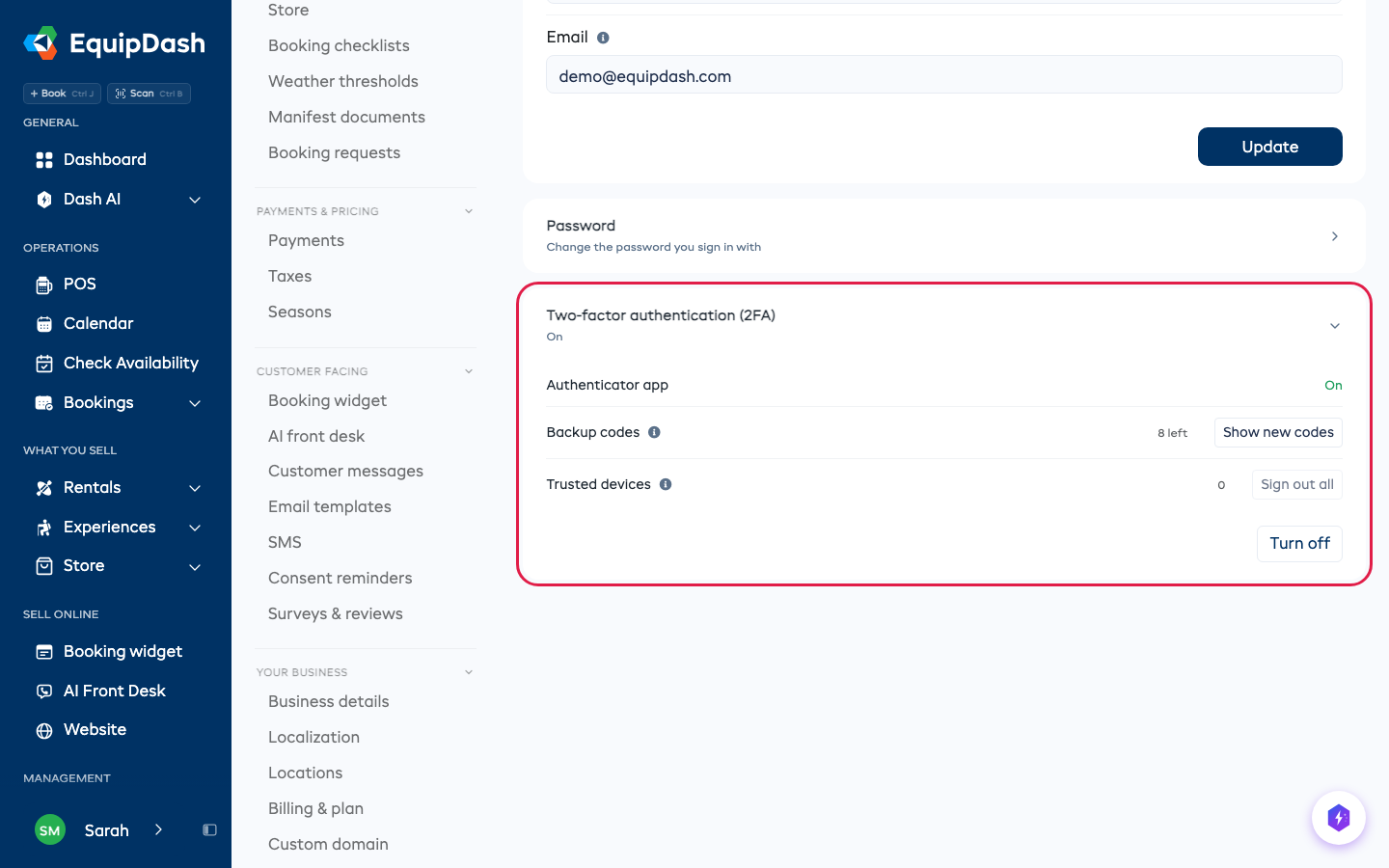Open the Dashboard grid icon

[x=44, y=160]
